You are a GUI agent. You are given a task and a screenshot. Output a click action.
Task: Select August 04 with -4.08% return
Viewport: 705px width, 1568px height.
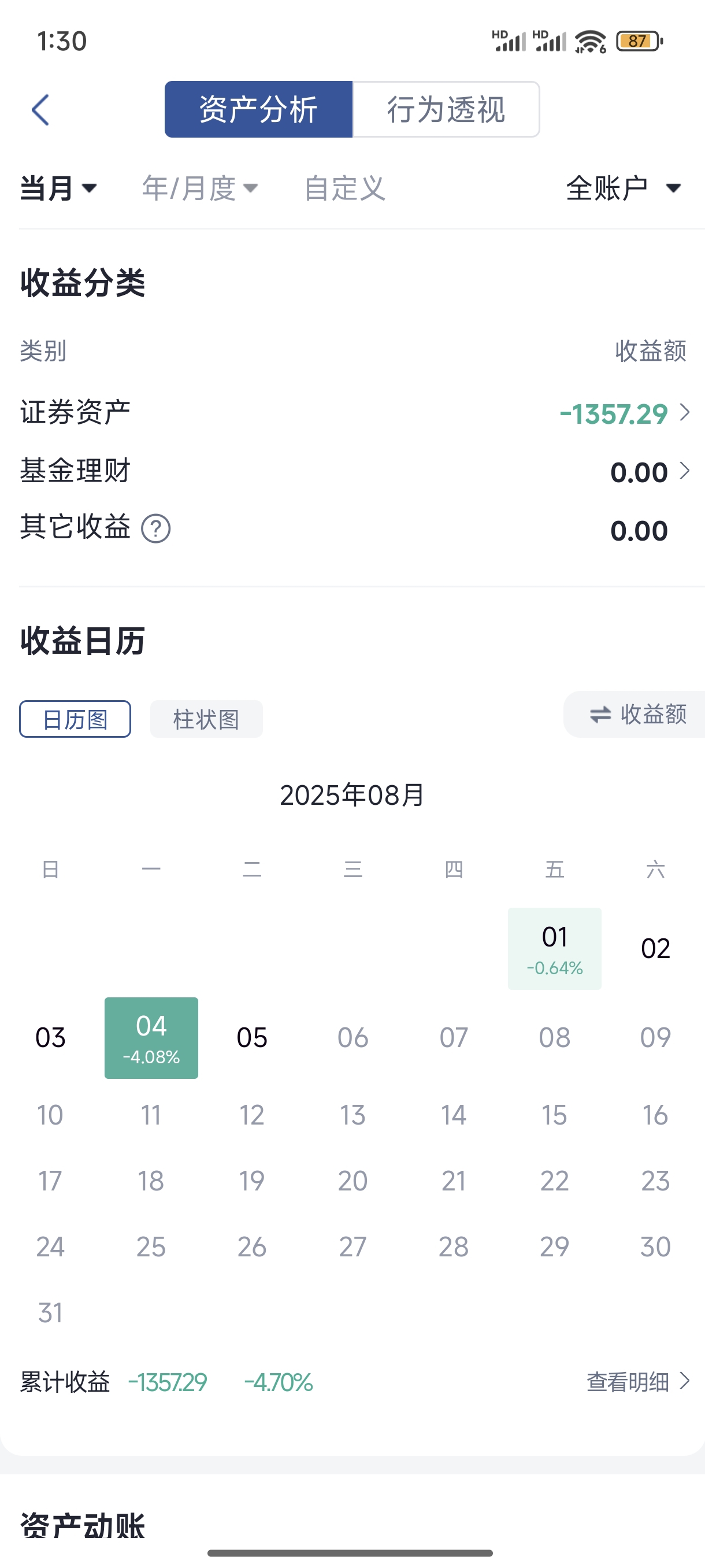click(151, 1038)
